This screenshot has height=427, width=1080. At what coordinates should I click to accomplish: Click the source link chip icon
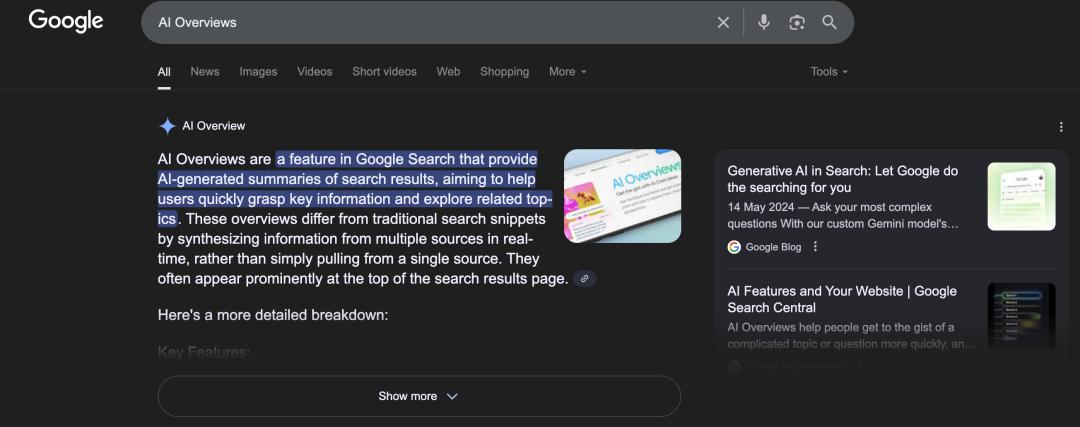[x=585, y=279]
